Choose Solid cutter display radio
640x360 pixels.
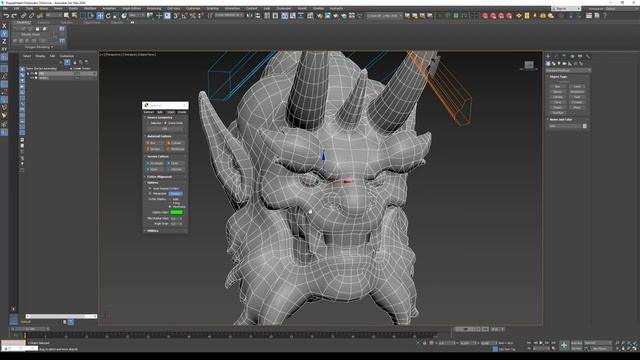click(x=170, y=199)
